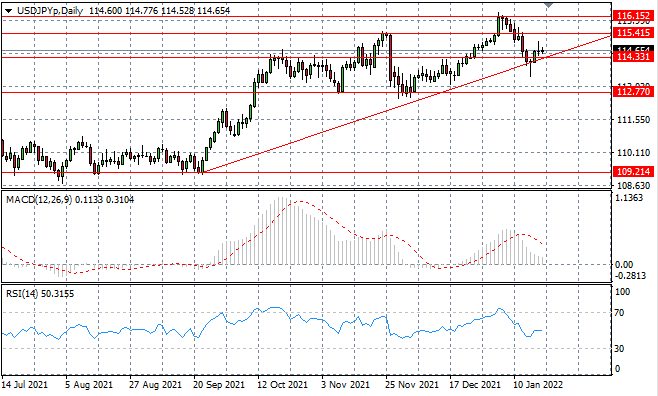Click the 20 Sep 2021 date label
Image resolution: width=658 pixels, height=396 pixels.
click(x=219, y=385)
